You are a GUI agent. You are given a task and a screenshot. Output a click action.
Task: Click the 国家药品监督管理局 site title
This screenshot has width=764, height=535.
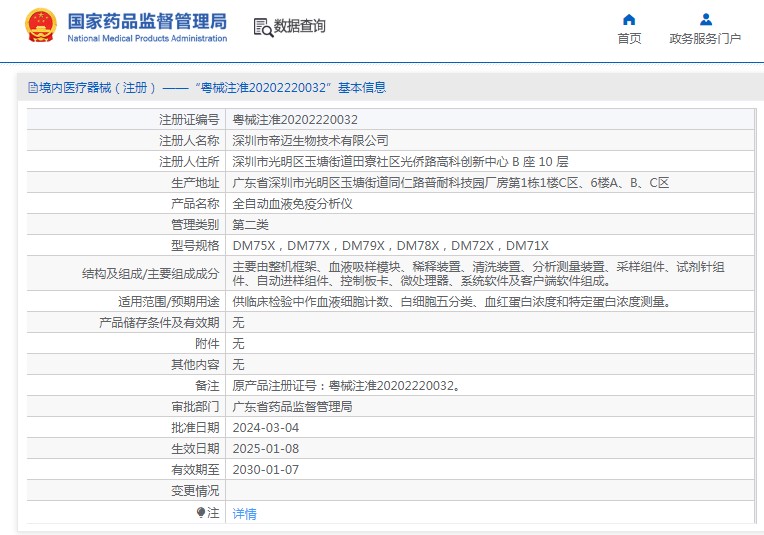click(x=147, y=21)
